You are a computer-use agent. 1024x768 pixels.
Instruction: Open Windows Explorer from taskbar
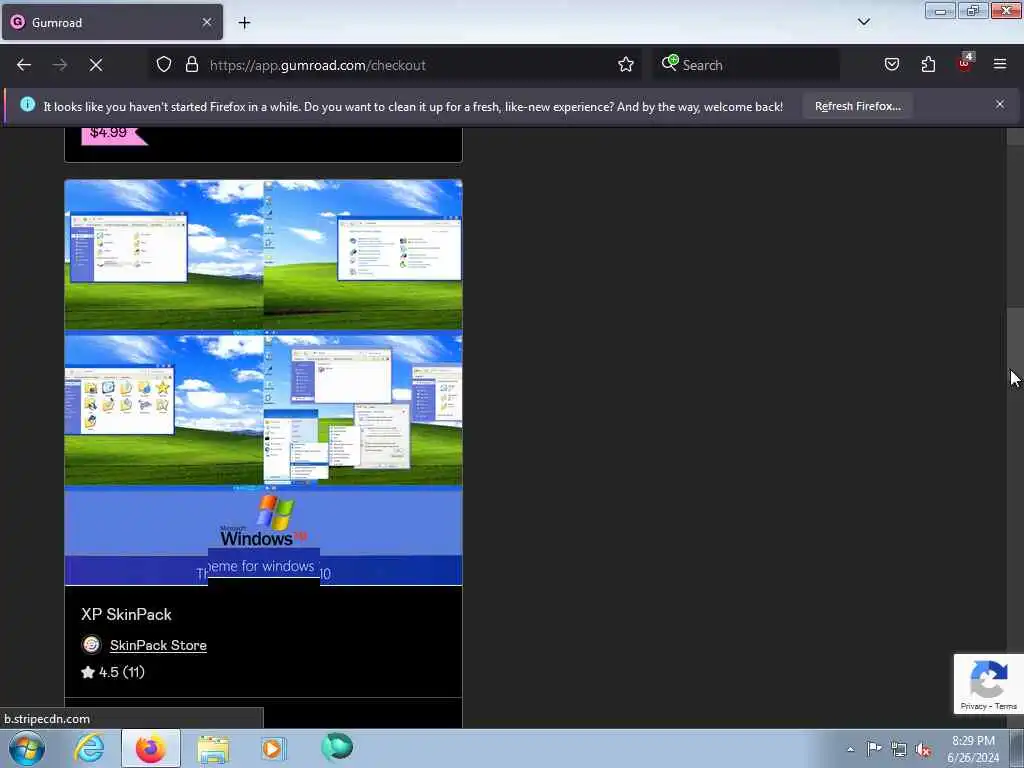[213, 748]
